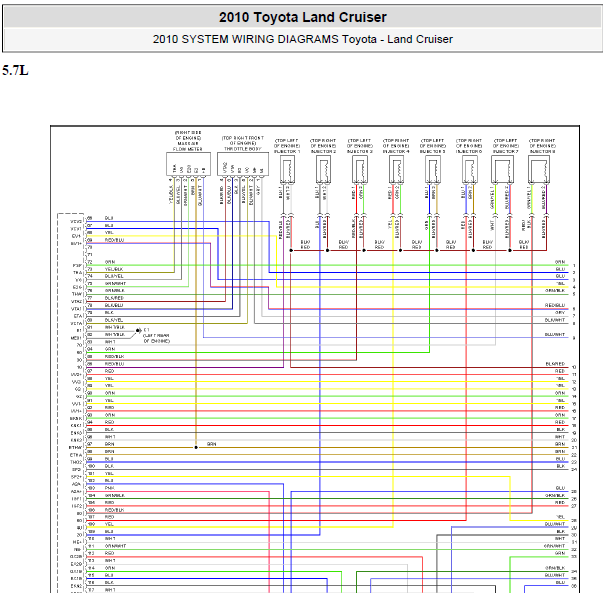Click the GRY label at right output 7

pos(560,313)
